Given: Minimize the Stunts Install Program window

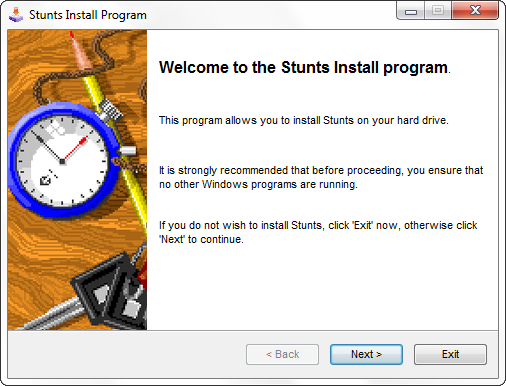Looking at the screenshot, I should click(x=411, y=10).
